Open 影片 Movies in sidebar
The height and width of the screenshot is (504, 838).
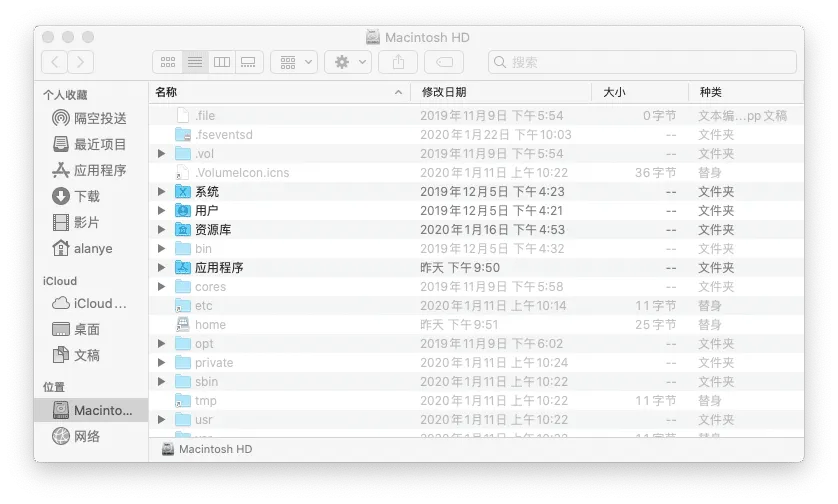pyautogui.click(x=76, y=222)
